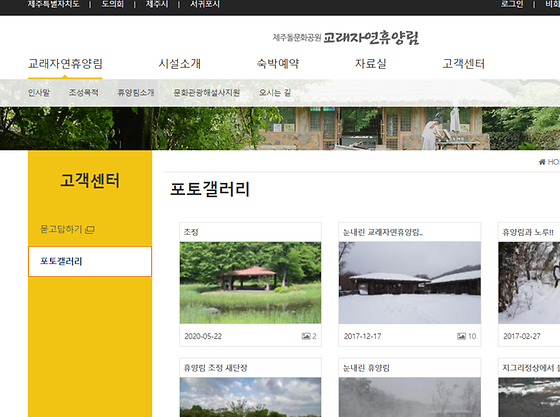Image resolution: width=560 pixels, height=417 pixels.
Task: Select the 문화관광해설사지원 submenu item
Action: (206, 93)
